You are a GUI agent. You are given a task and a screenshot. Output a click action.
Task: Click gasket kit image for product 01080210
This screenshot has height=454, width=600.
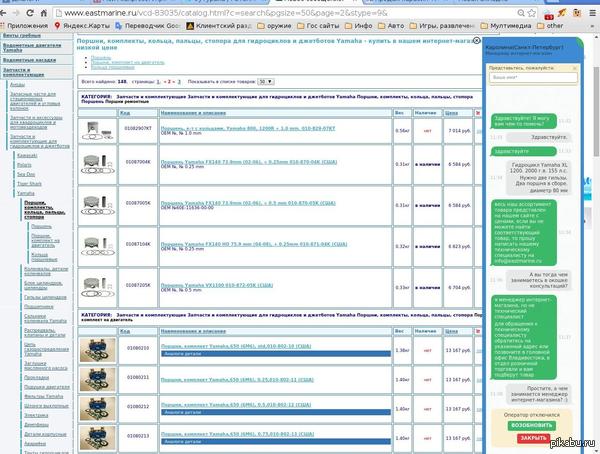[x=96, y=348]
